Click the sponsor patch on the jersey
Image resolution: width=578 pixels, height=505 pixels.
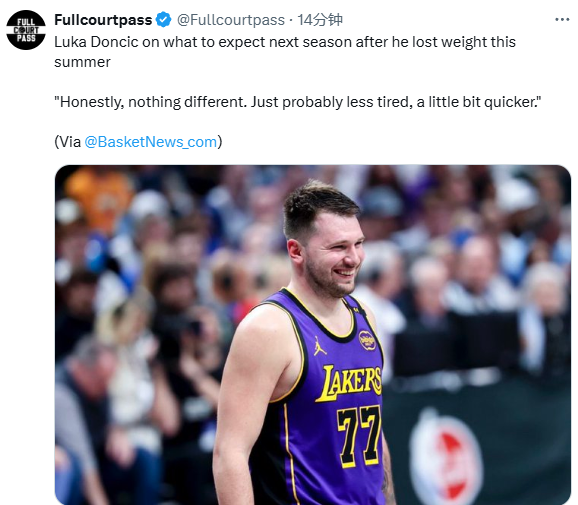coord(367,340)
